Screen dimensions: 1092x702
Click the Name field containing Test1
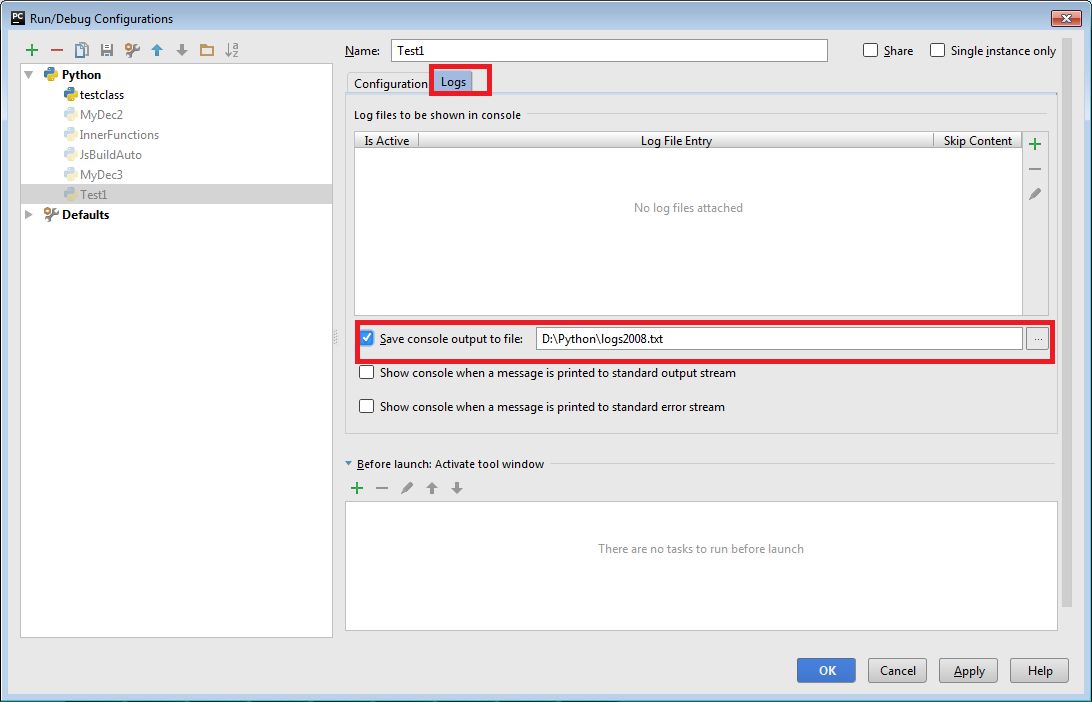609,51
